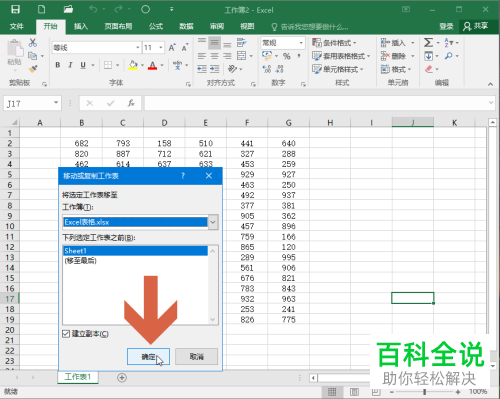Viewport: 500px width, 399px height.
Task: Click the Orientation text angle icon
Action: (232, 69)
